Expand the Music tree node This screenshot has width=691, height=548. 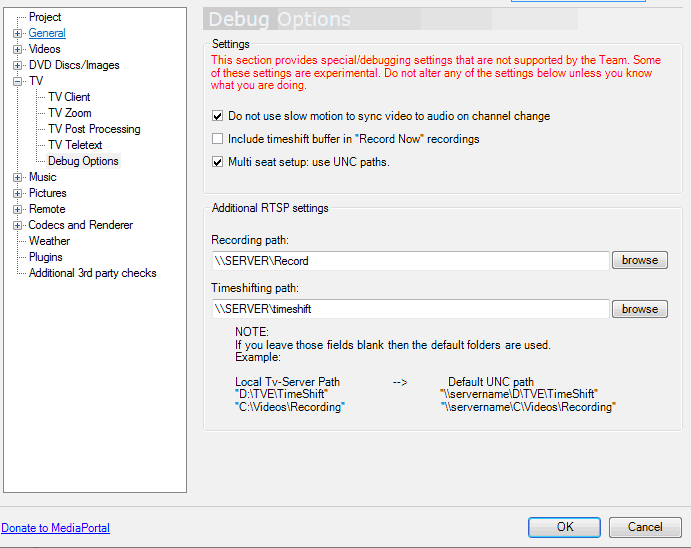[18, 177]
